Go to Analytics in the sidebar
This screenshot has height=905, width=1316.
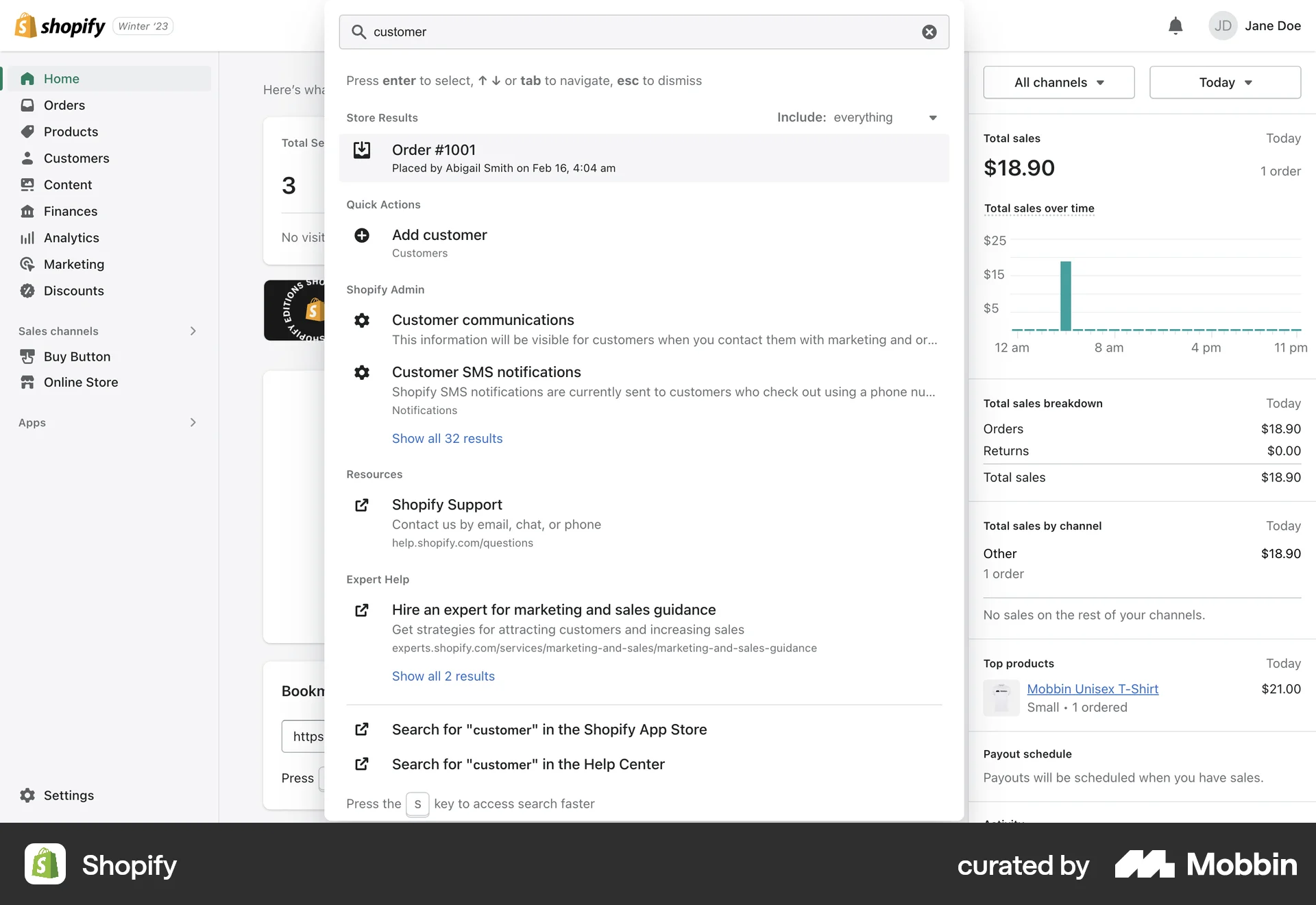click(x=71, y=237)
